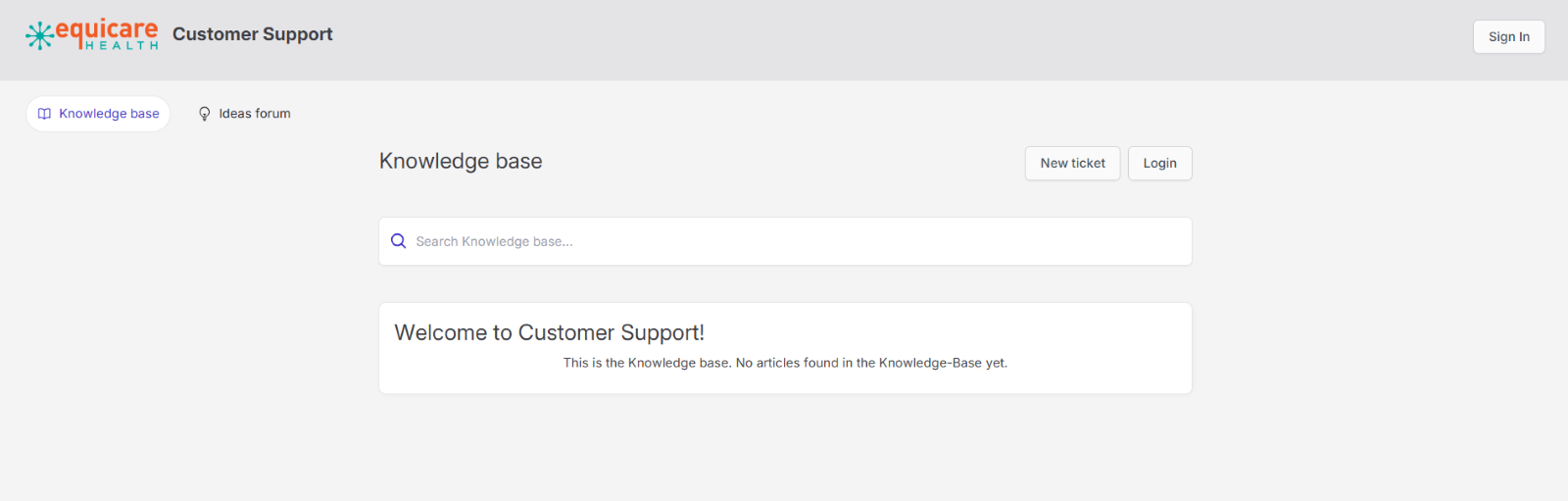Click the magnifying glass search icon

pos(398,241)
